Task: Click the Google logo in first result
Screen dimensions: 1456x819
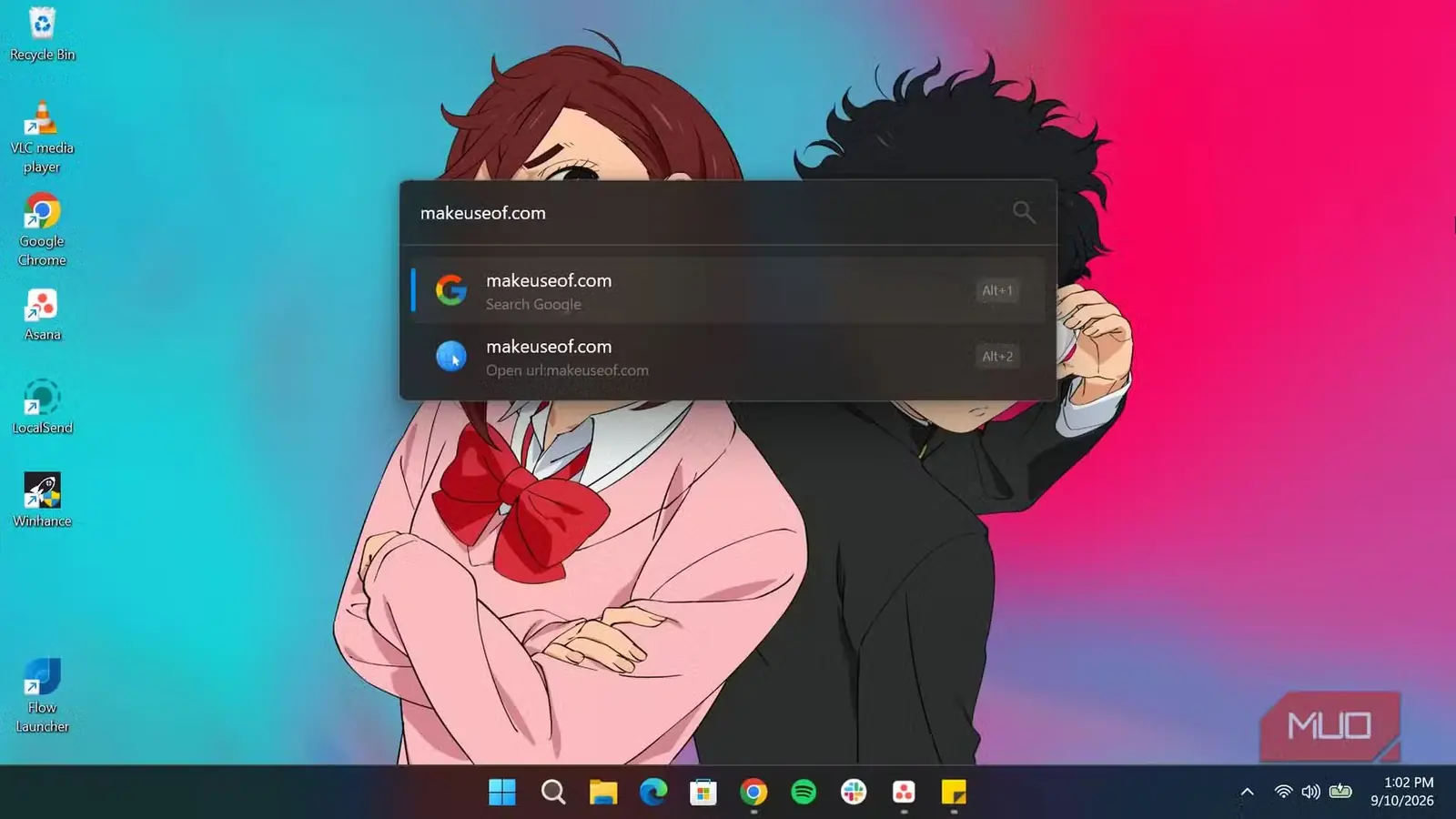Action: [x=451, y=290]
